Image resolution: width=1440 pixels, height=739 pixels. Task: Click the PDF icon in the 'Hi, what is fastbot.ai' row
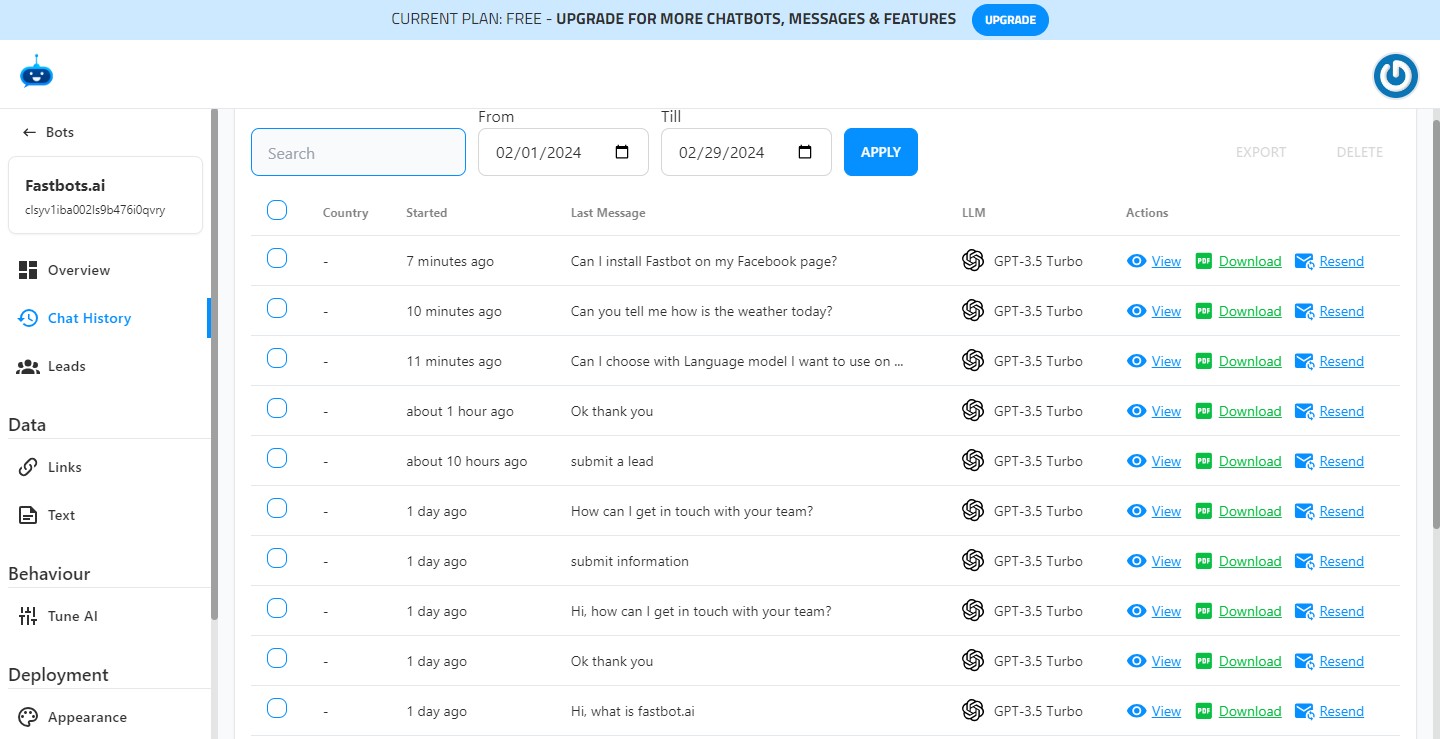point(1204,711)
